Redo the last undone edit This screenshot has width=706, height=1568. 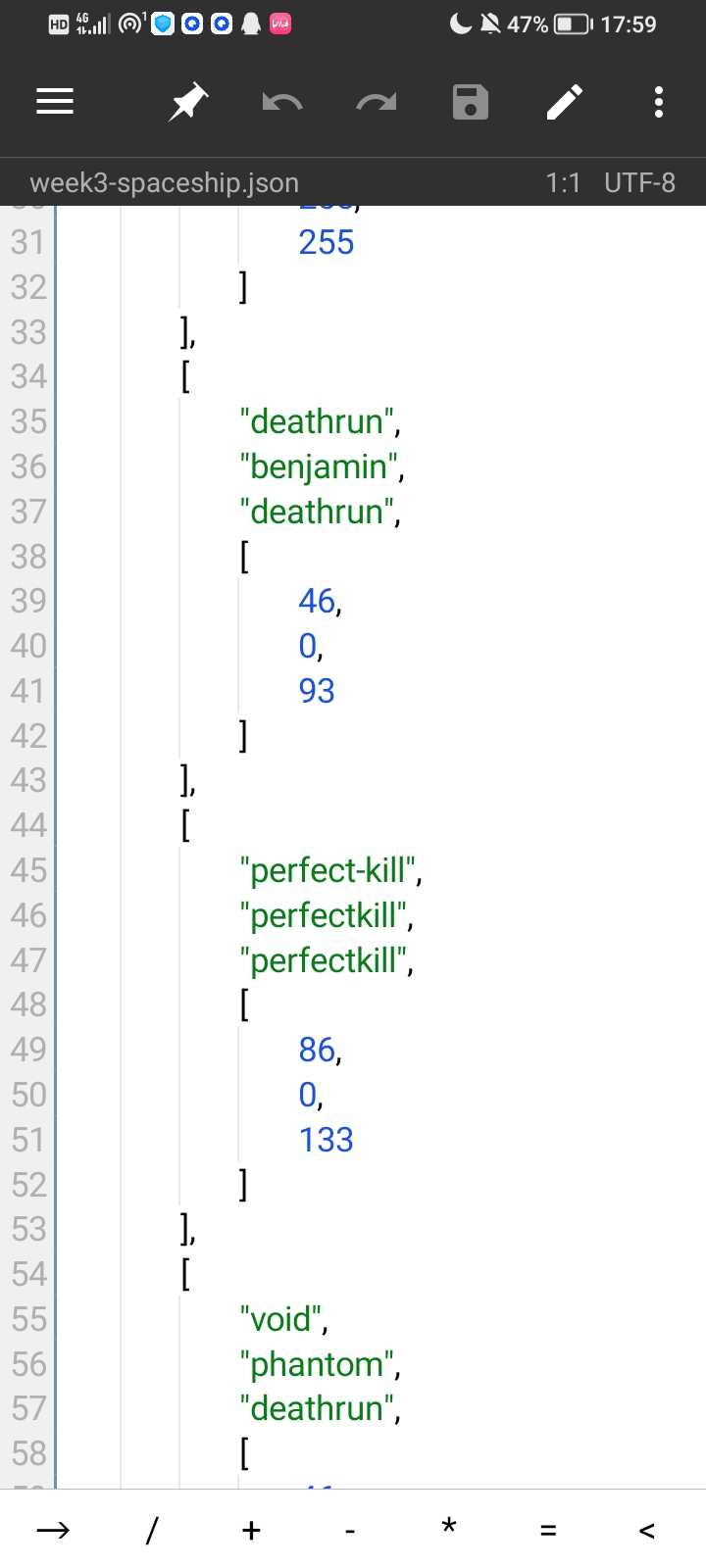pos(377,102)
